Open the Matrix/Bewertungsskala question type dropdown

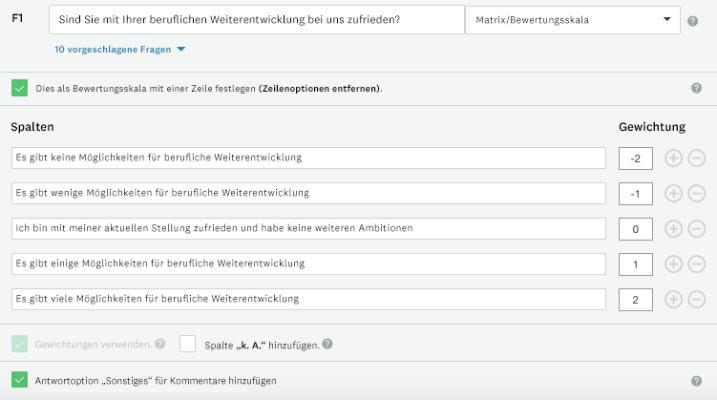tap(572, 20)
